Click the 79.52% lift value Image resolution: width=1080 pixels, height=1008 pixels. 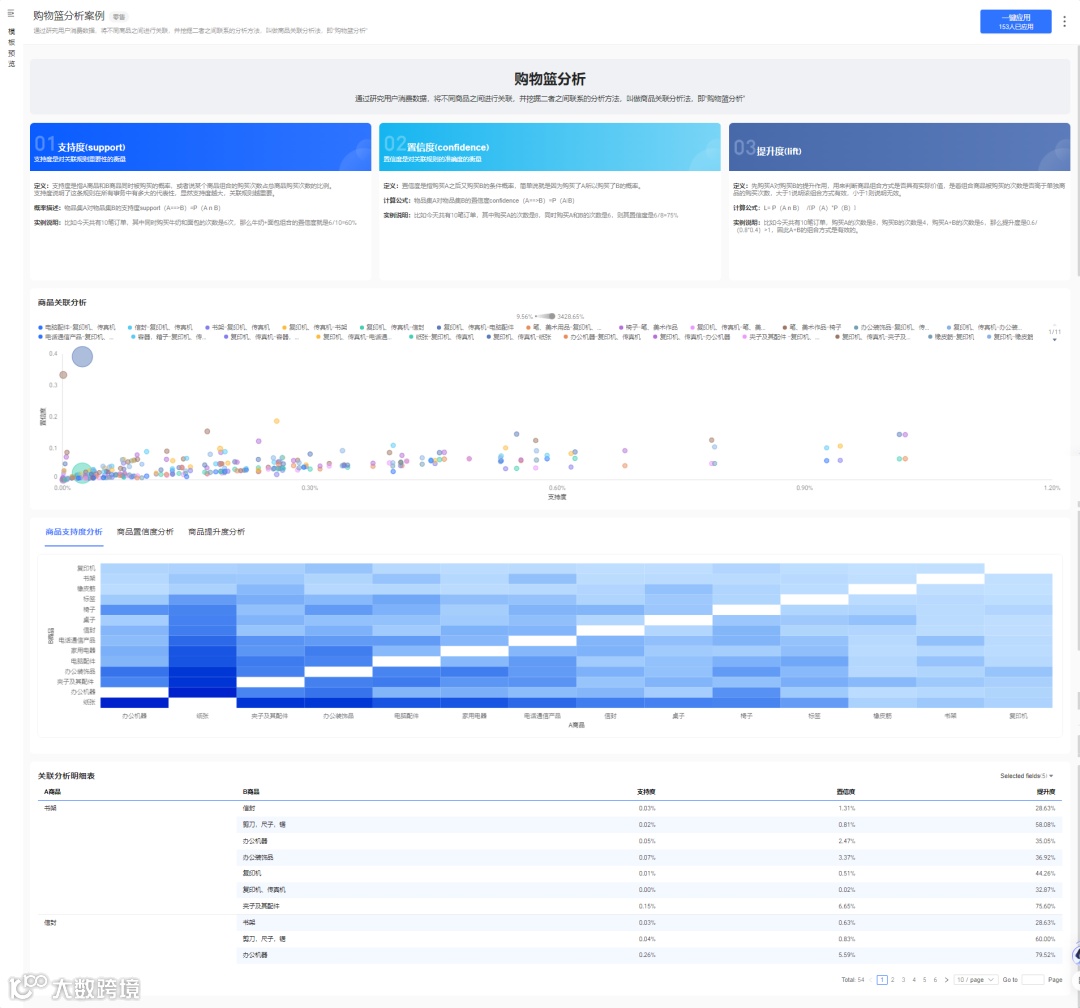(1045, 955)
